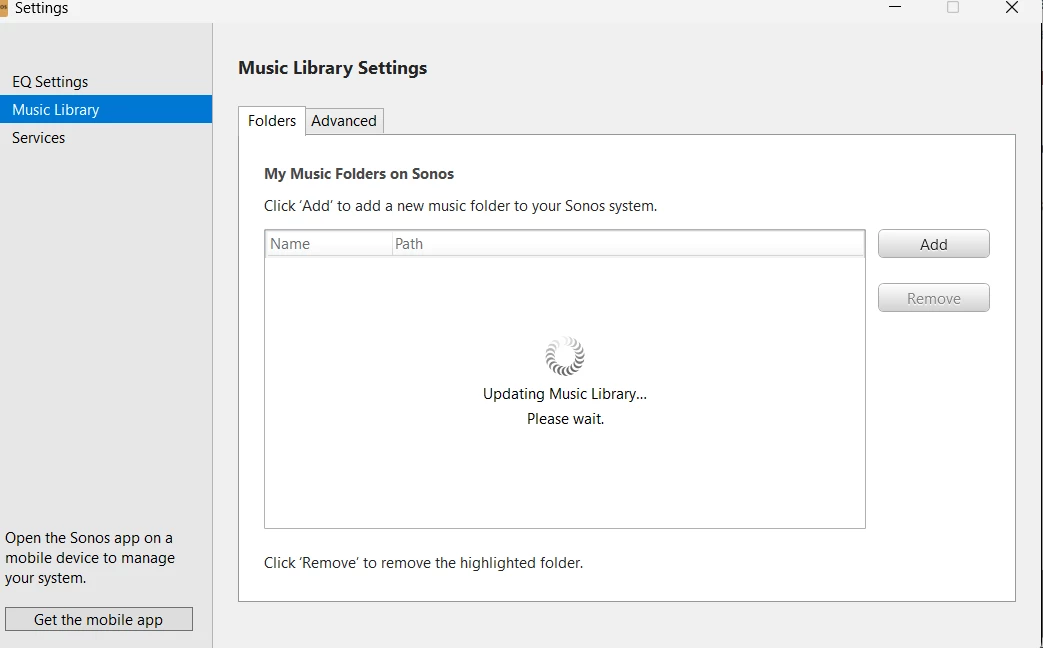Click Get the mobile app button

(x=98, y=619)
